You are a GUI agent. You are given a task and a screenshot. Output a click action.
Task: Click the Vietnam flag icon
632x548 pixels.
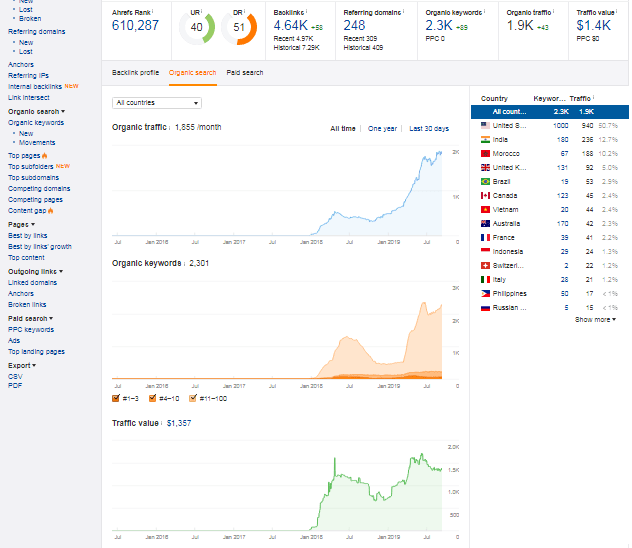tap(485, 210)
